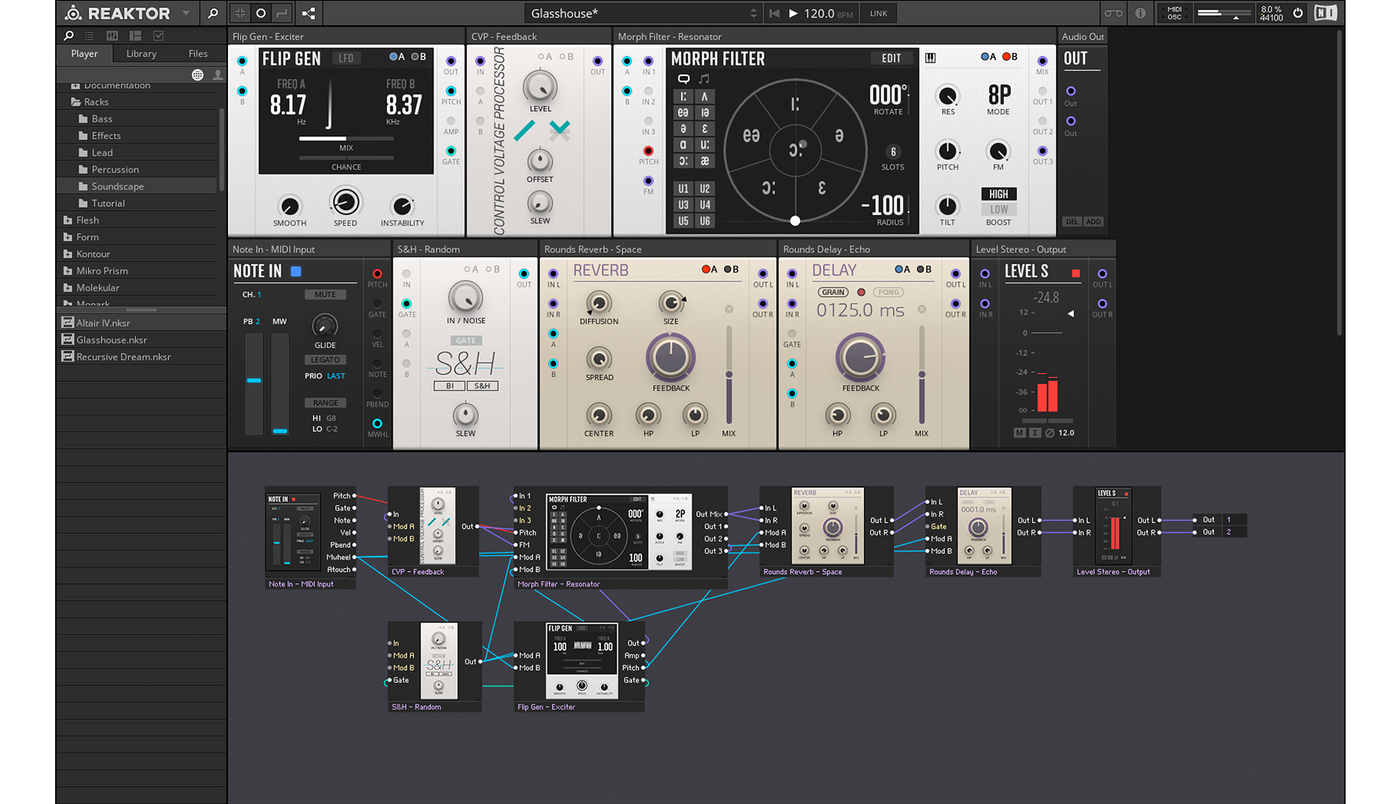Click the globe icon in the browser
Viewport: 1400px width, 804px height.
(x=197, y=75)
